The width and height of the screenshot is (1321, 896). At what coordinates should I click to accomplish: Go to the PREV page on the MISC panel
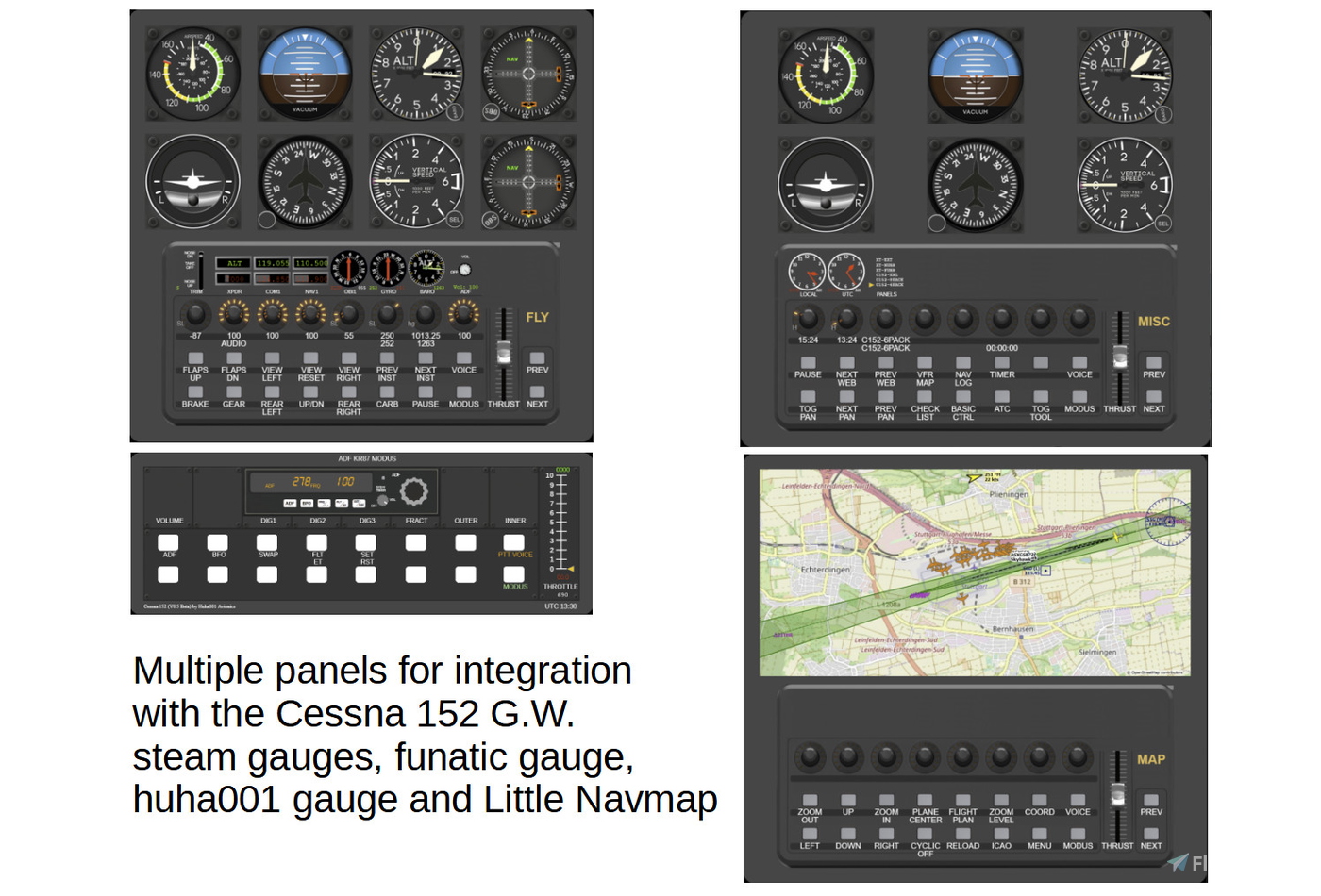pyautogui.click(x=1153, y=362)
